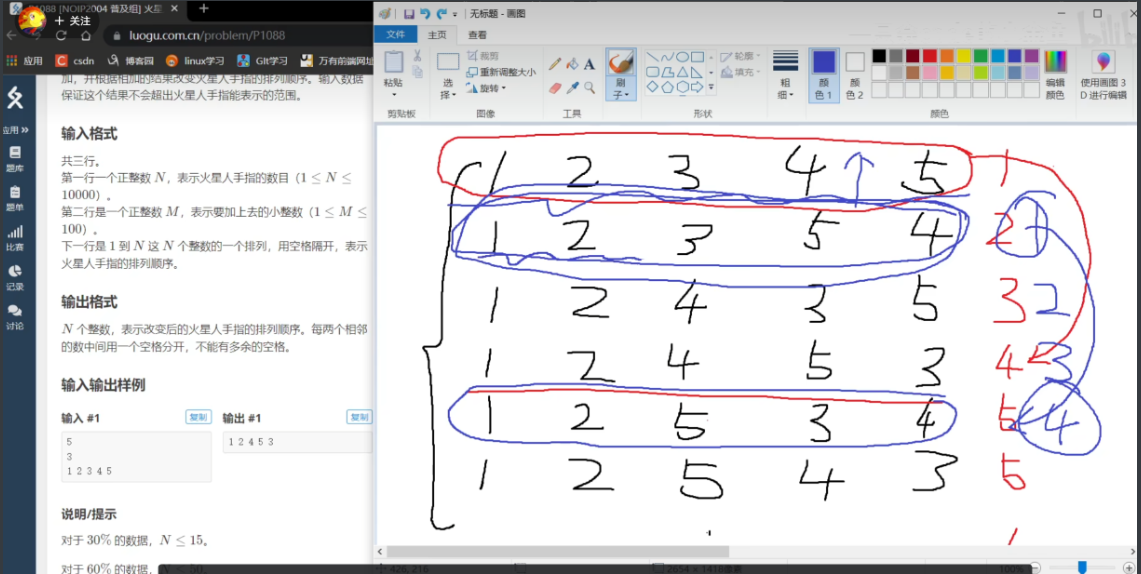Open 比赛 in luogu sidebar
The image size is (1141, 574).
[x=15, y=237]
